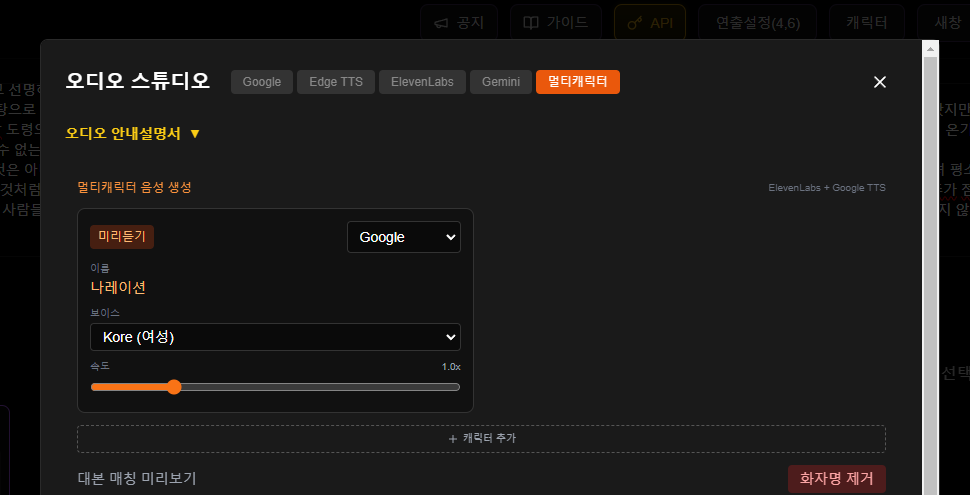The width and height of the screenshot is (970, 495).
Task: Click the 화자명 제거 button
Action: coord(836,479)
